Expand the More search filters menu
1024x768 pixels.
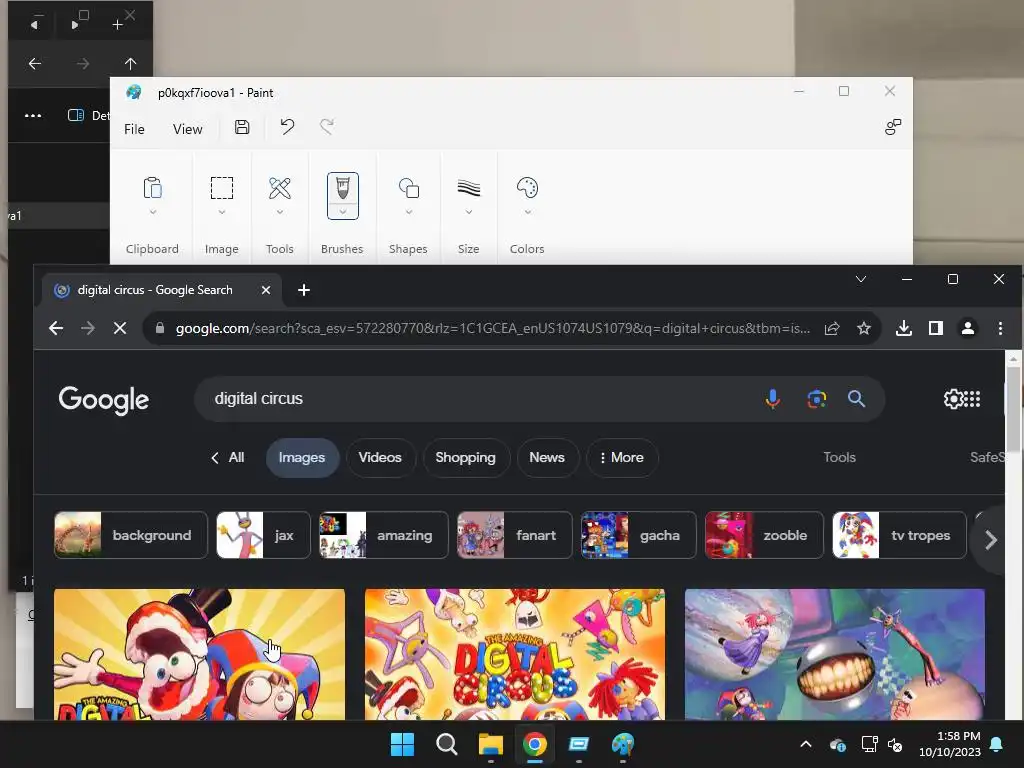tap(622, 457)
